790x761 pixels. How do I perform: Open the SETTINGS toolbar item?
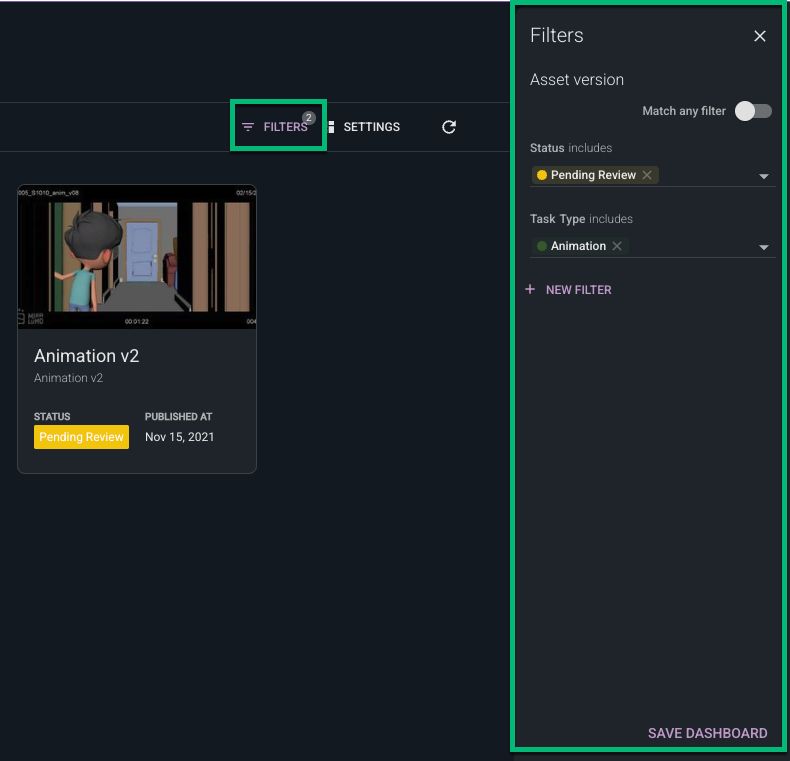point(371,127)
